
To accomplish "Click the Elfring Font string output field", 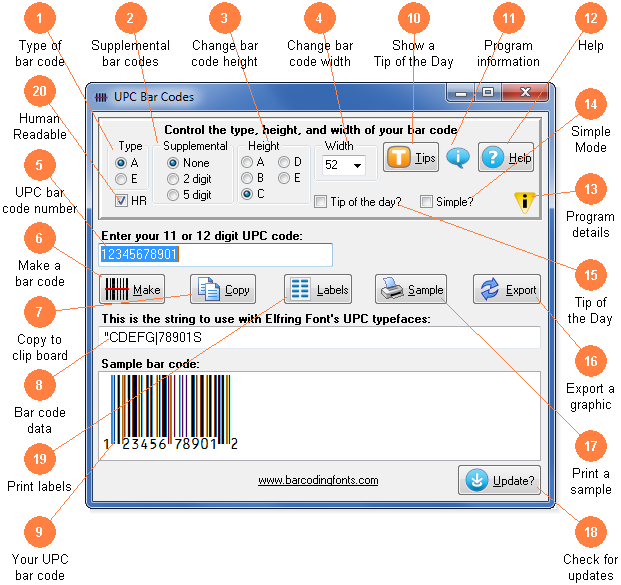I will (319, 337).
